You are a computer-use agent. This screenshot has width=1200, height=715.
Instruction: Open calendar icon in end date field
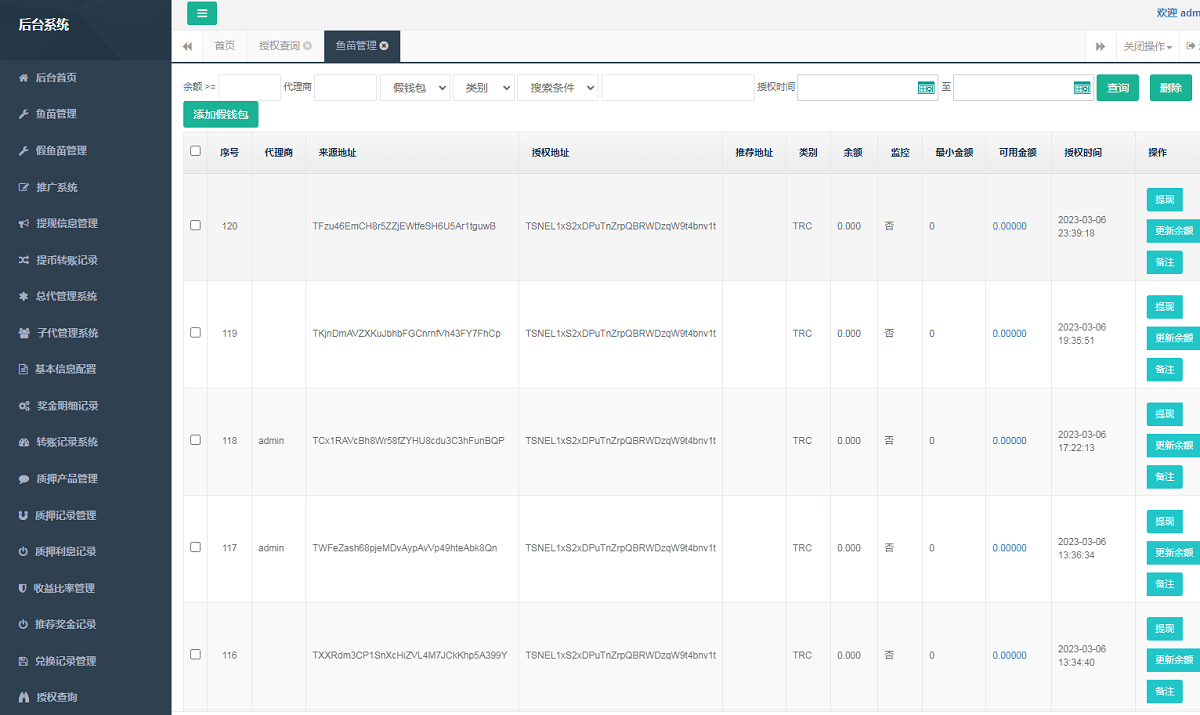(x=1081, y=88)
